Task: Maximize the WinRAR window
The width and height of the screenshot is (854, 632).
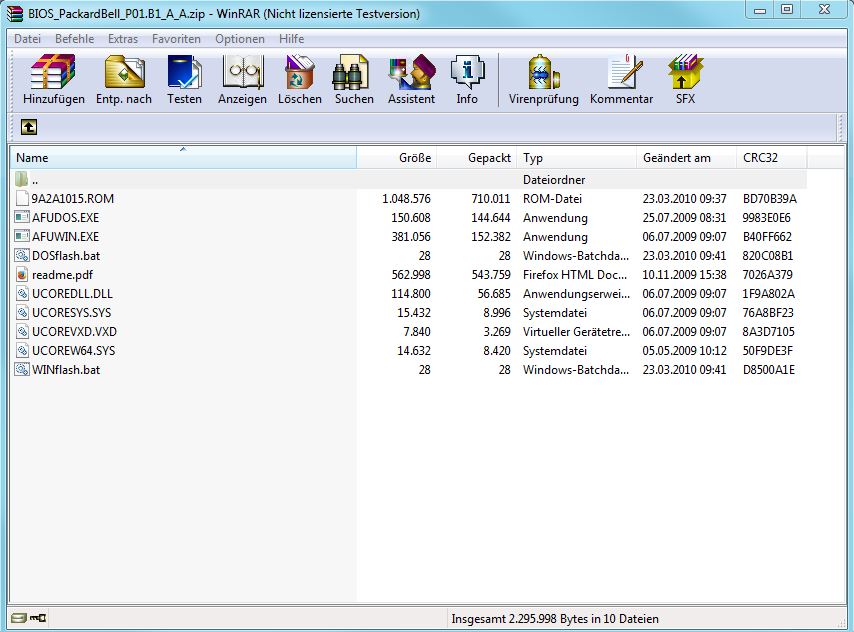Action: click(x=786, y=9)
